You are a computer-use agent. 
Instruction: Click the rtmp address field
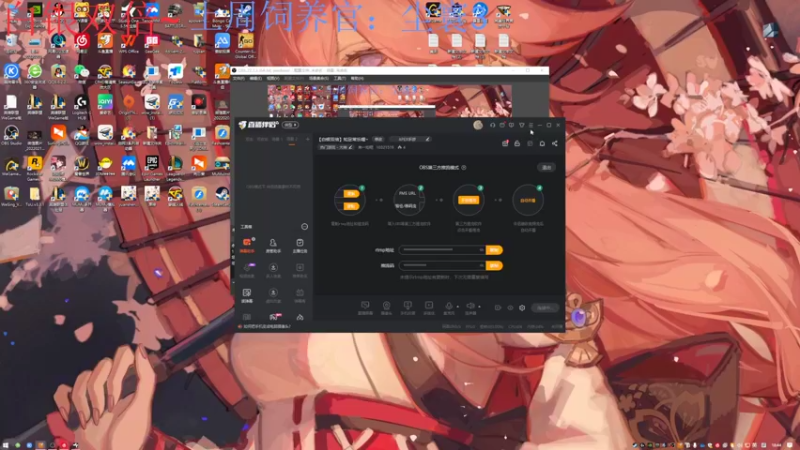coord(442,250)
